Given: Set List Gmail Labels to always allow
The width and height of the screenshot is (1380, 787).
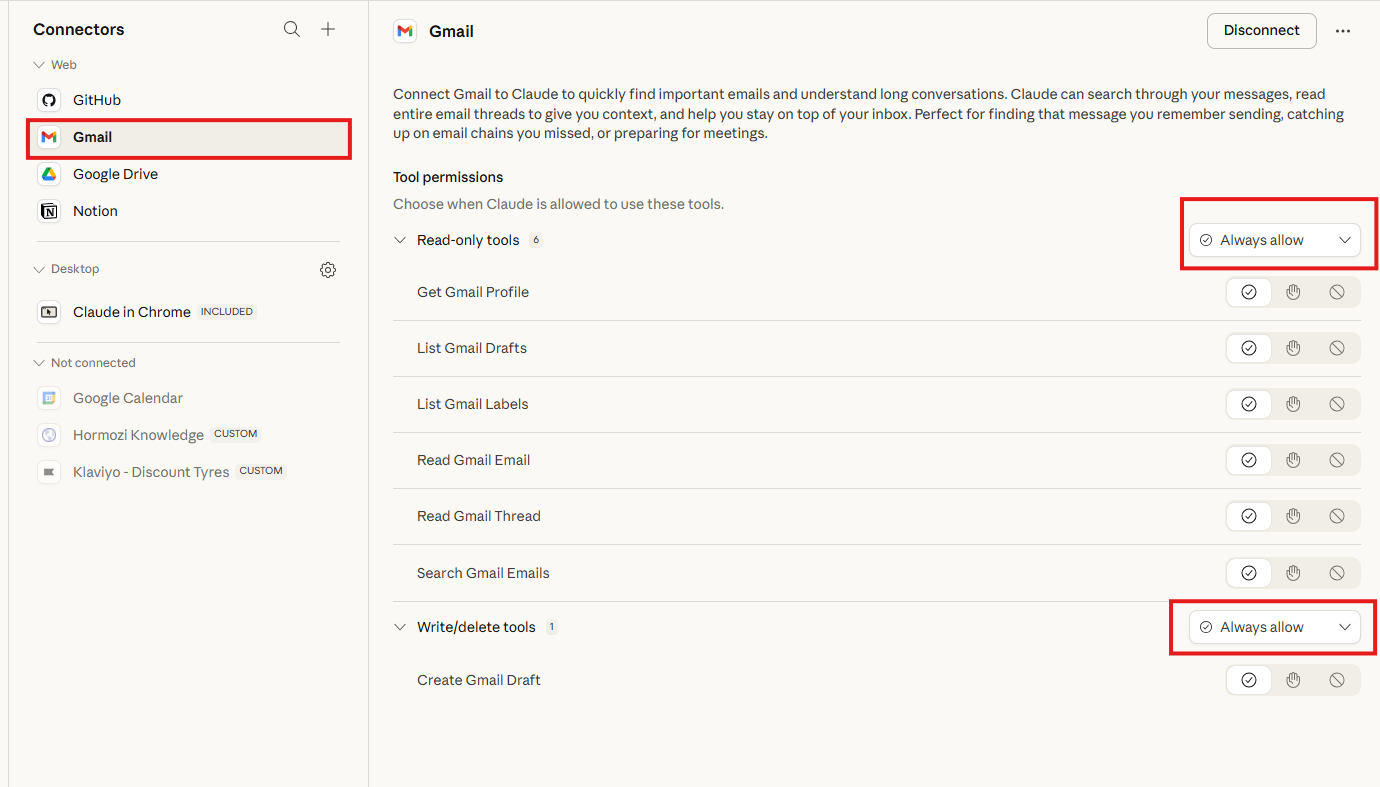Looking at the screenshot, I should tap(1249, 404).
